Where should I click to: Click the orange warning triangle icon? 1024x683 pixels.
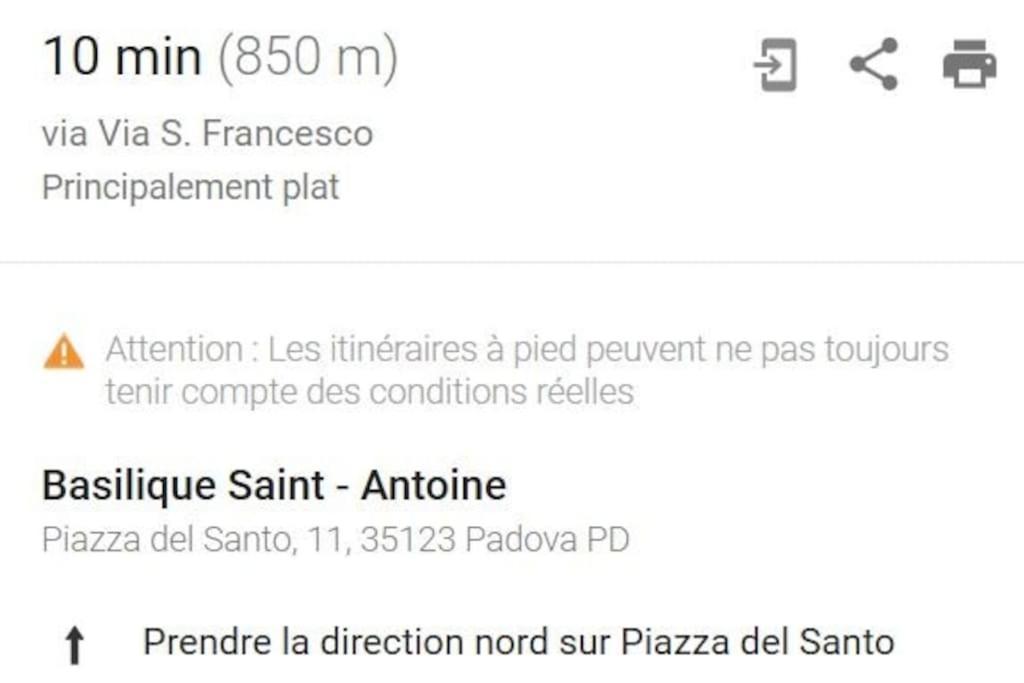[63, 352]
